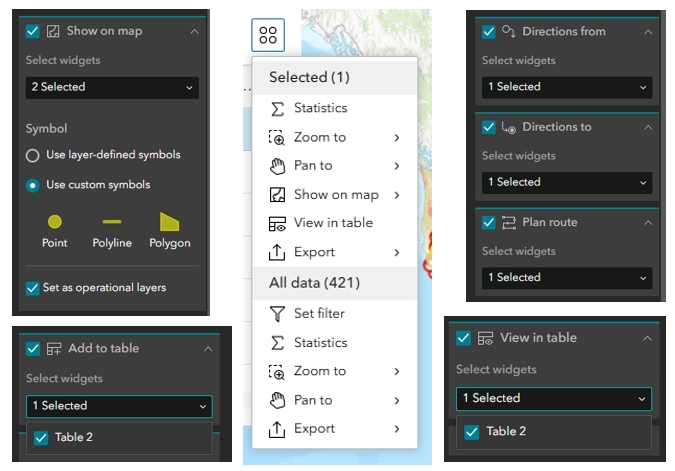Edit the yellow Polygon symbol swatch
The width and height of the screenshot is (675, 471).
[169, 222]
